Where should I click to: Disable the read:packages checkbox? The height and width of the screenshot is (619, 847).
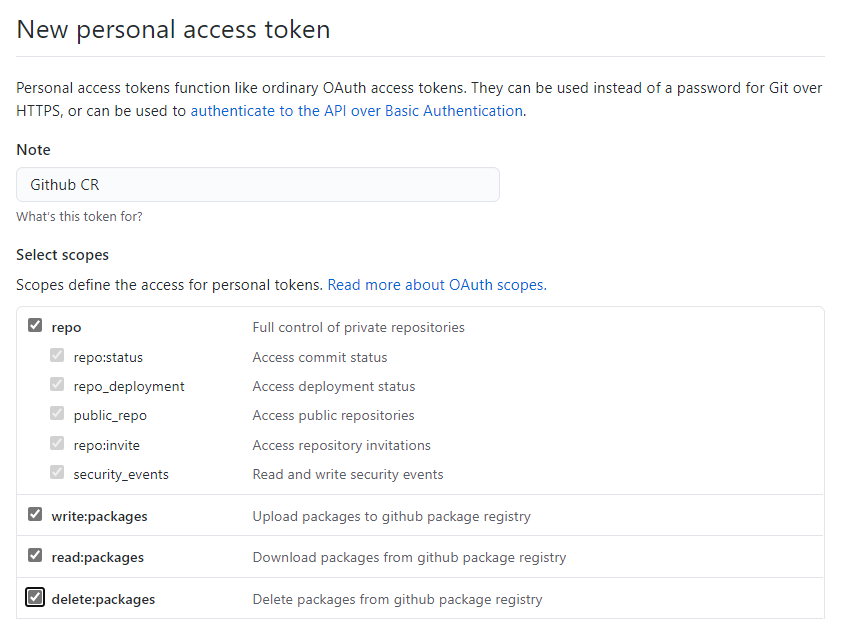point(35,556)
